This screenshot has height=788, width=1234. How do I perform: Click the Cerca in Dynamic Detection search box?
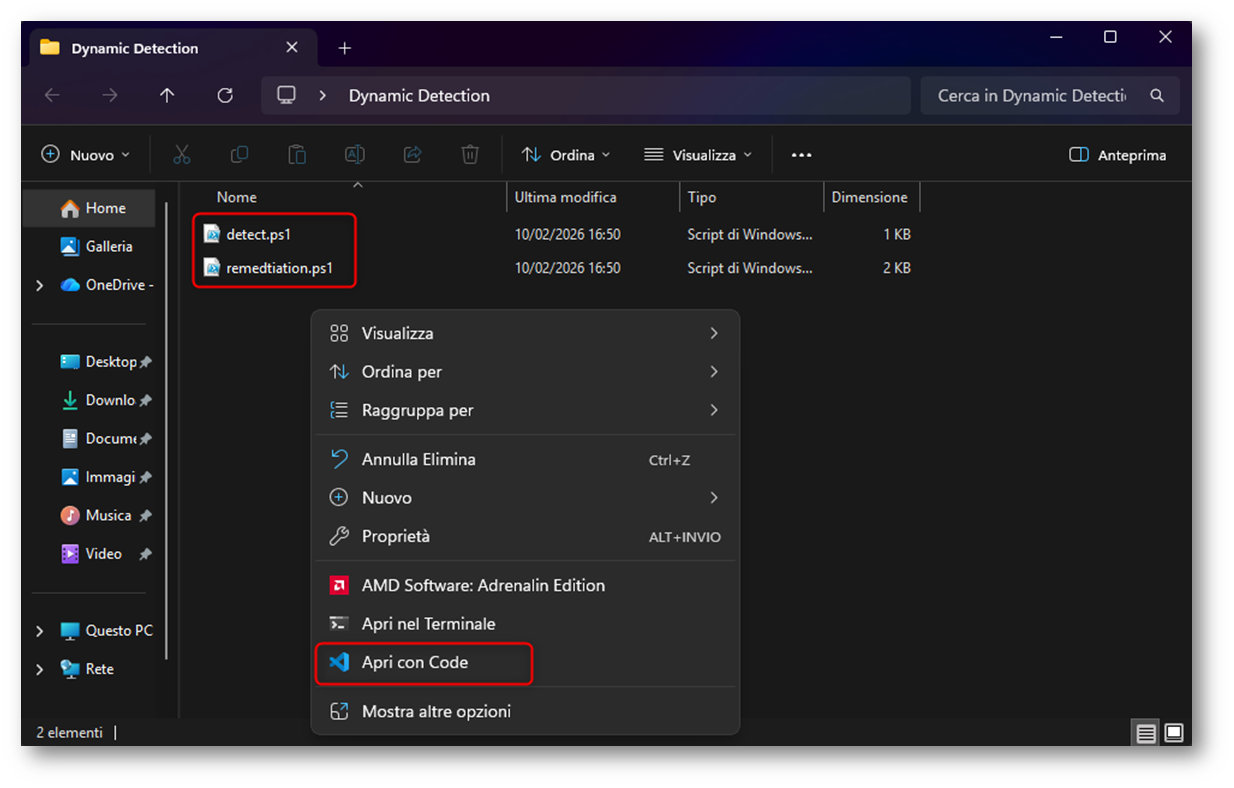tap(1030, 96)
